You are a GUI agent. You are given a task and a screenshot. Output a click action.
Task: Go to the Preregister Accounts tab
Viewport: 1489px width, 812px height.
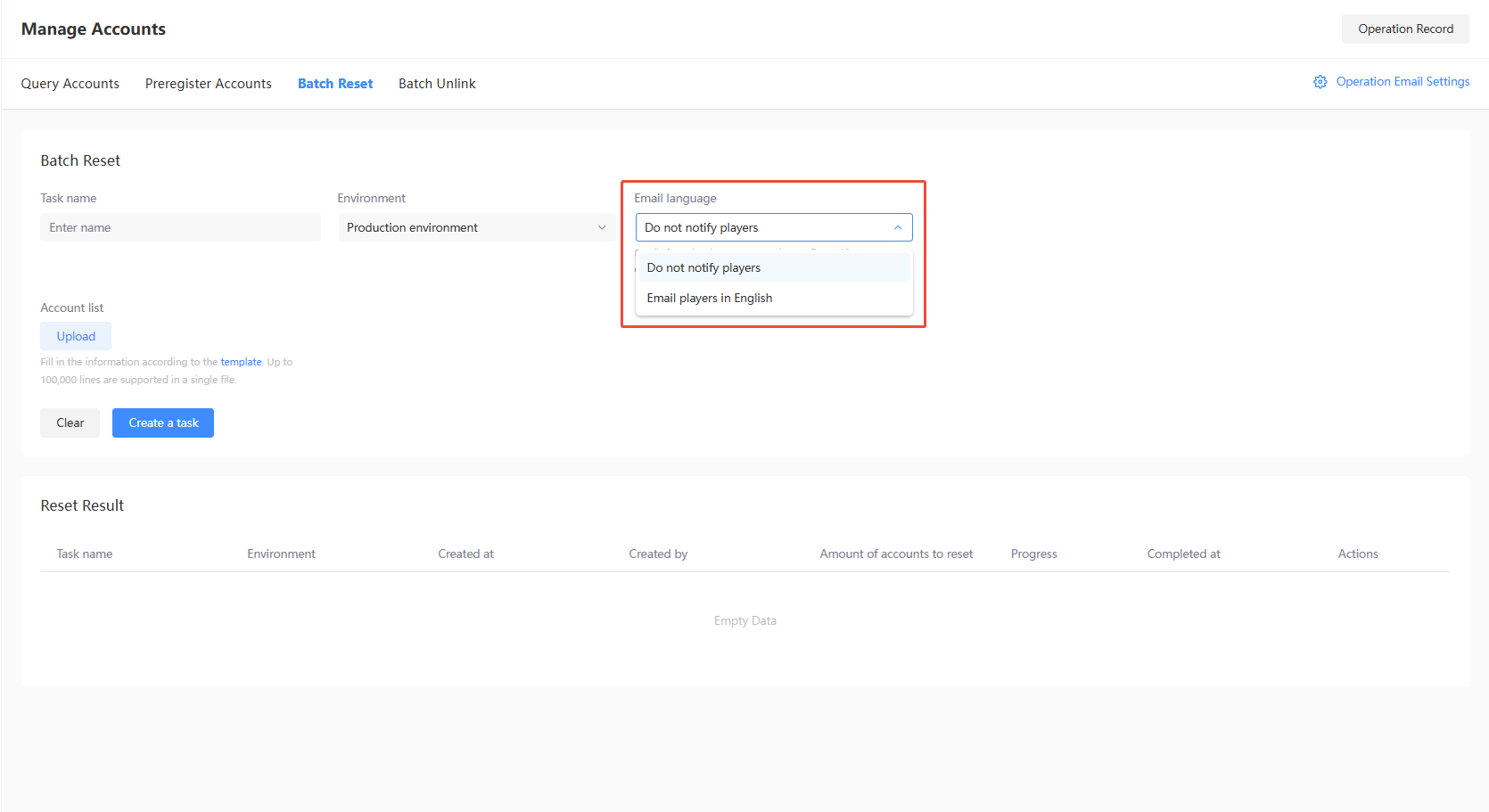(x=208, y=84)
